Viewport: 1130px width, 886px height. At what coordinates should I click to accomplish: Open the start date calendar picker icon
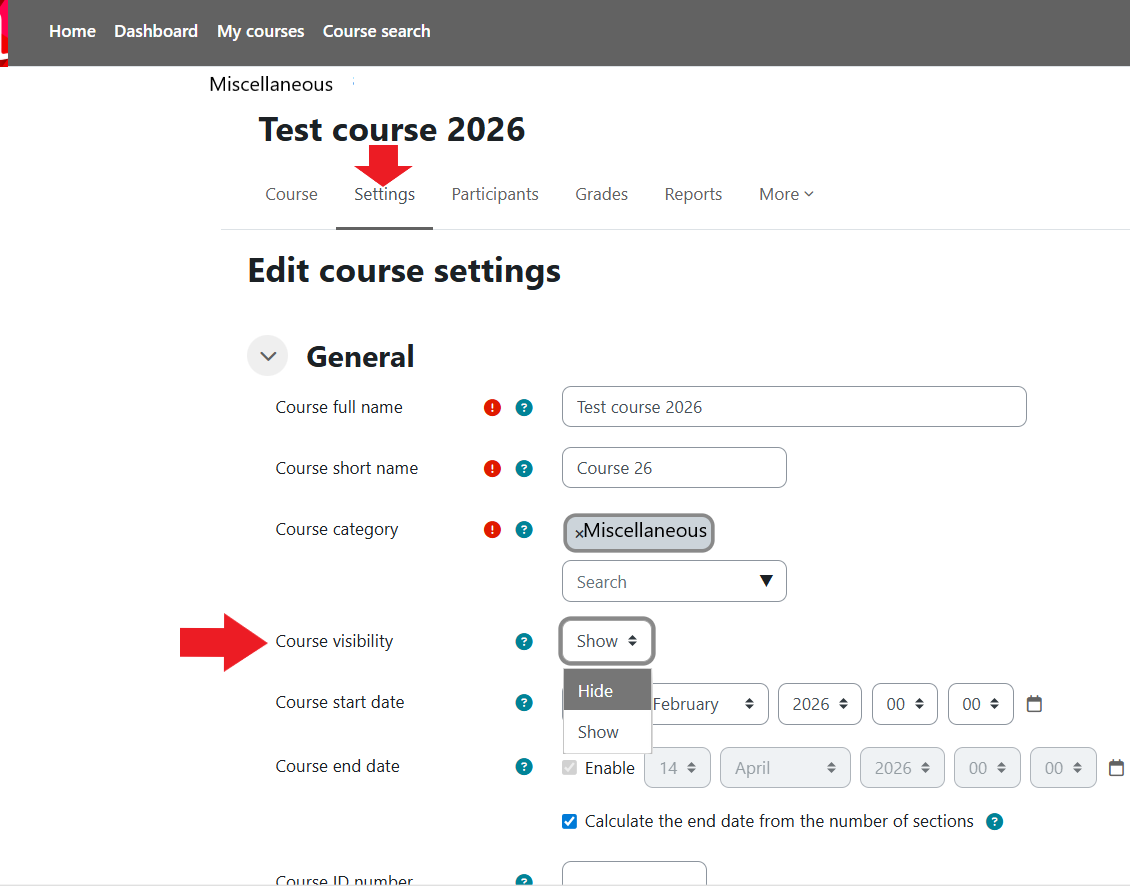pyautogui.click(x=1035, y=704)
